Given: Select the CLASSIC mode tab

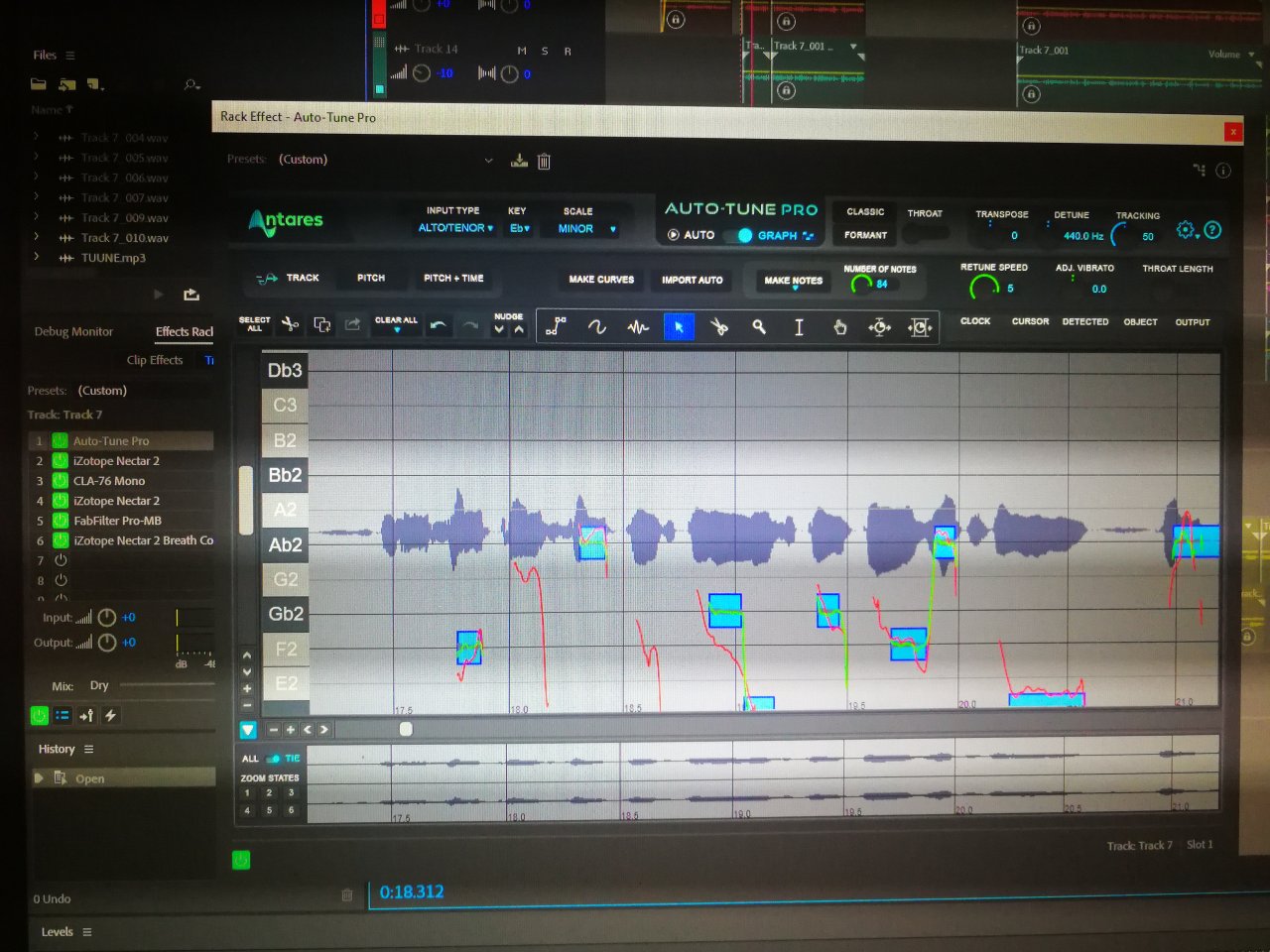Looking at the screenshot, I should [x=865, y=212].
